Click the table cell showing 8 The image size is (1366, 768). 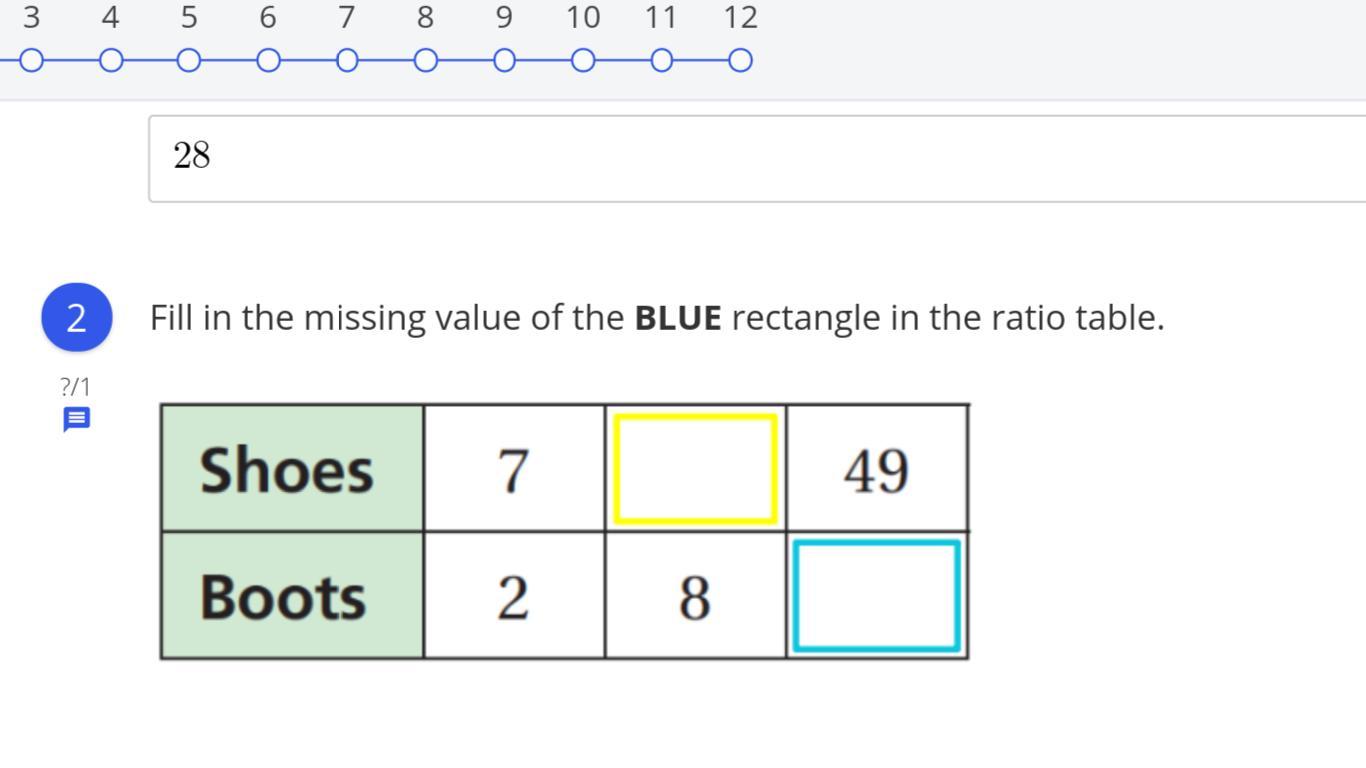click(x=695, y=596)
